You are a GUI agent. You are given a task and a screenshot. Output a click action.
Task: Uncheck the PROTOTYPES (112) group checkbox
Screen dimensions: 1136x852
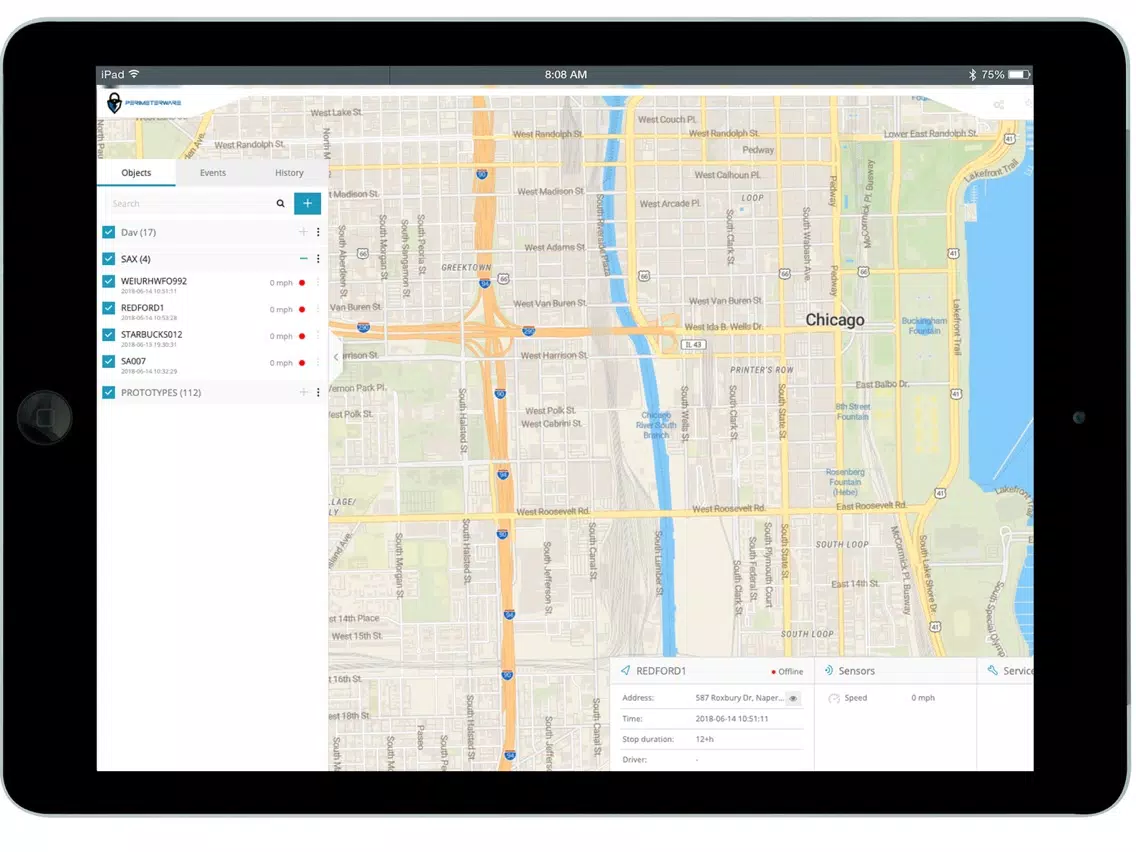[109, 392]
